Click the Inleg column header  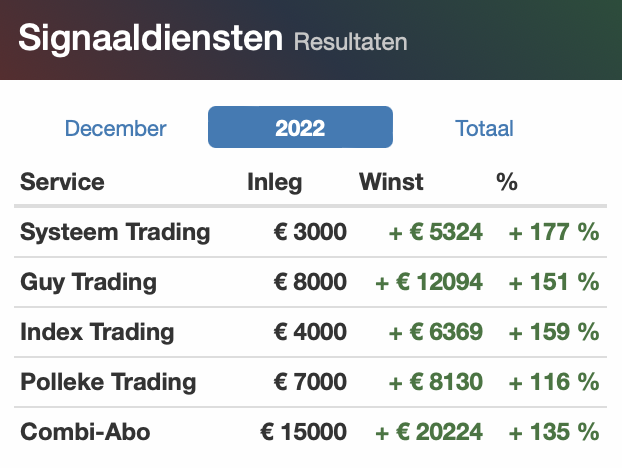pyautogui.click(x=275, y=182)
